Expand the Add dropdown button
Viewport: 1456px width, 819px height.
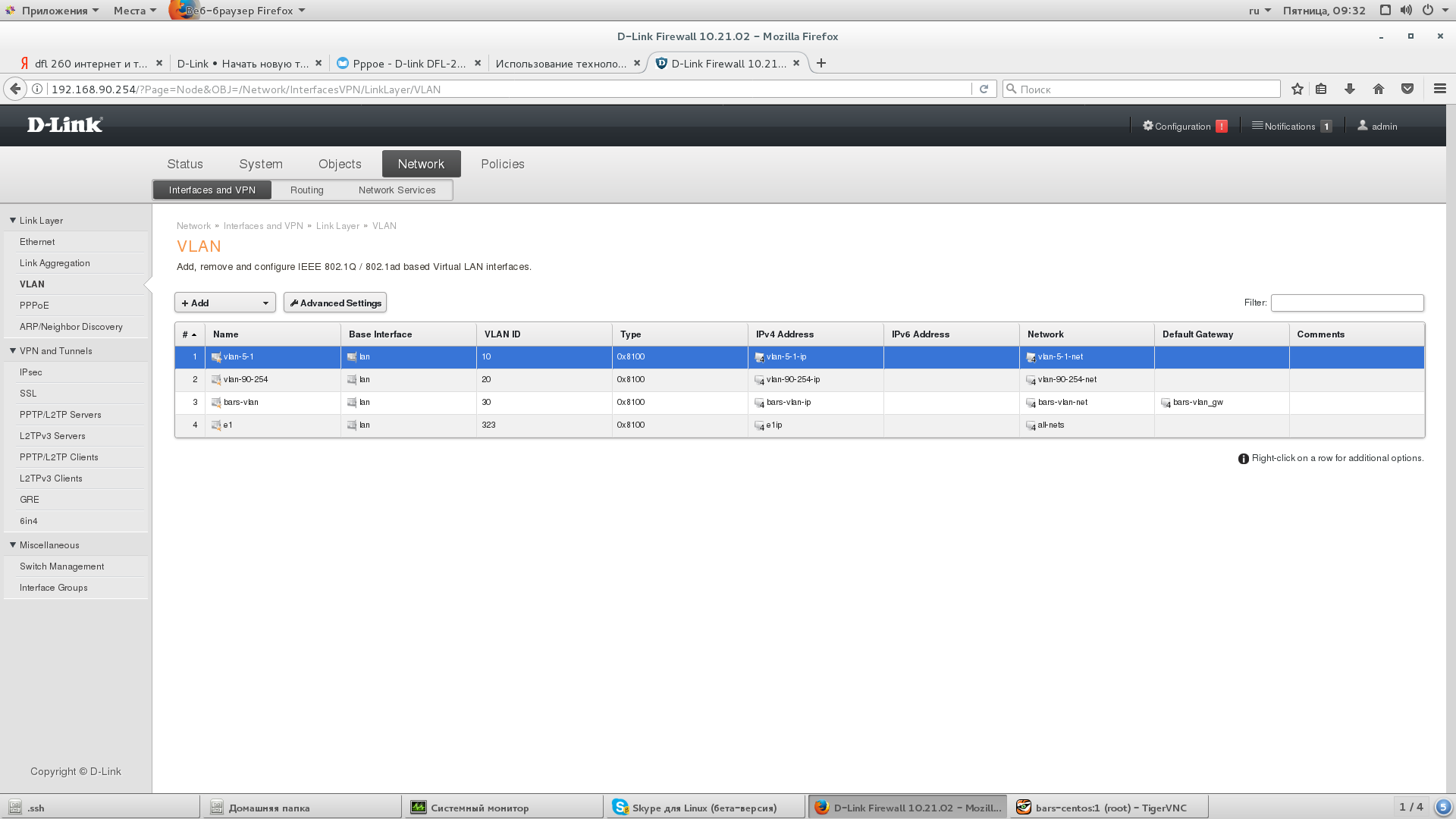[225, 303]
